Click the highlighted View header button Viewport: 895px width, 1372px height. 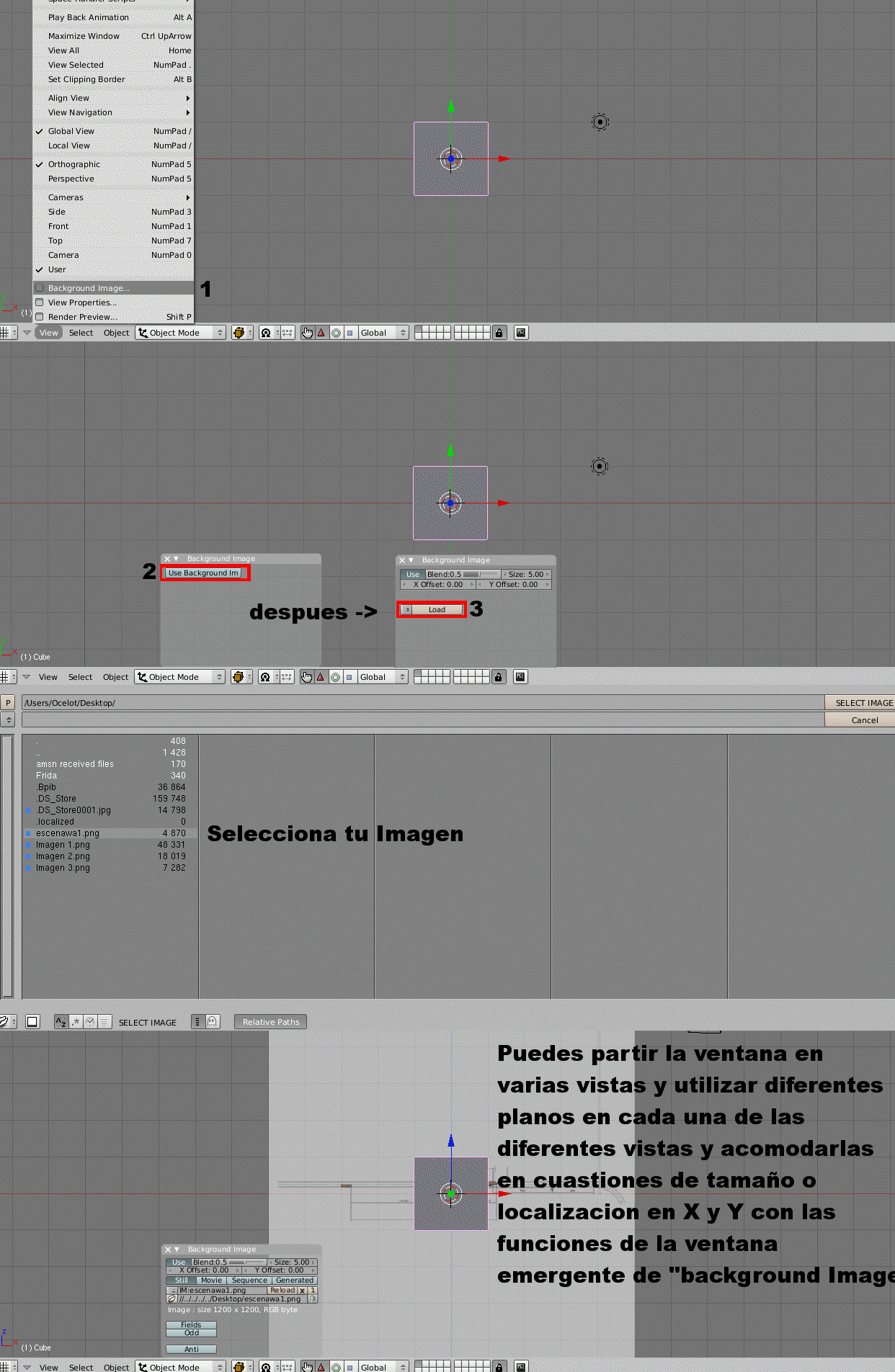click(49, 333)
